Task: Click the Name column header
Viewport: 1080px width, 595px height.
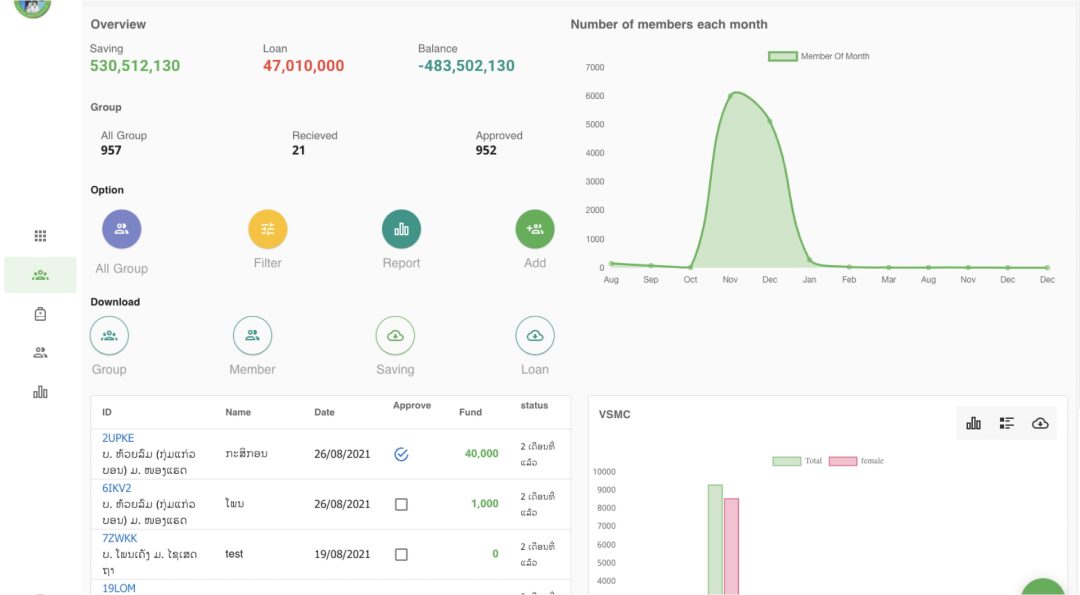Action: tap(238, 413)
